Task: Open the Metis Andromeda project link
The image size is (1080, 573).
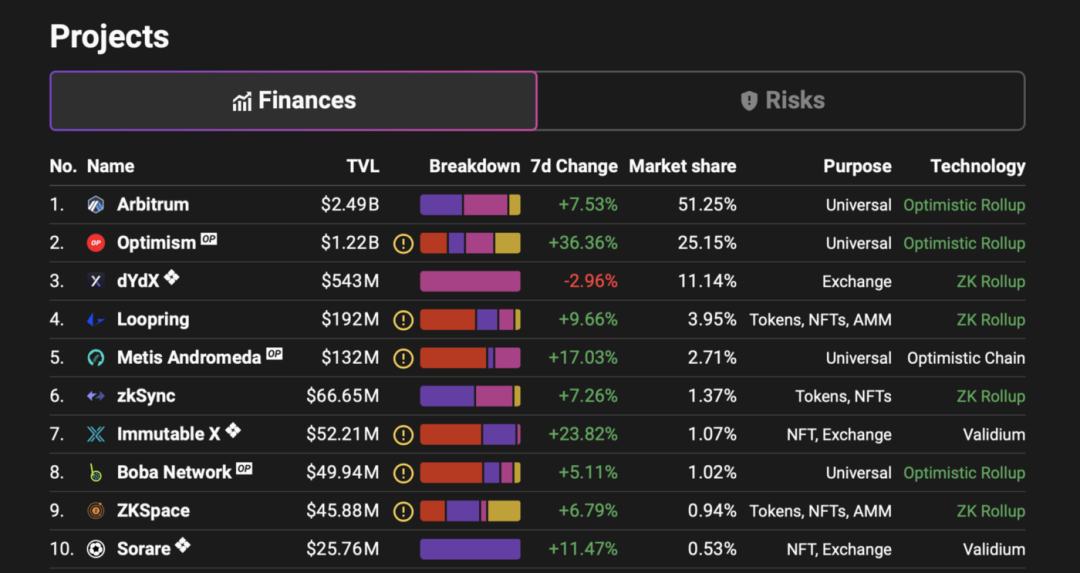Action: coord(189,358)
